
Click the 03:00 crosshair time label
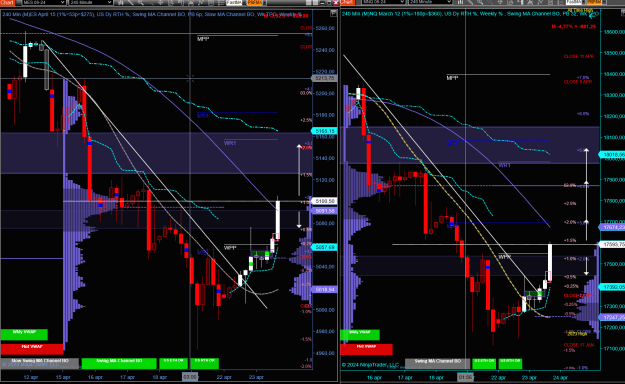190,377
